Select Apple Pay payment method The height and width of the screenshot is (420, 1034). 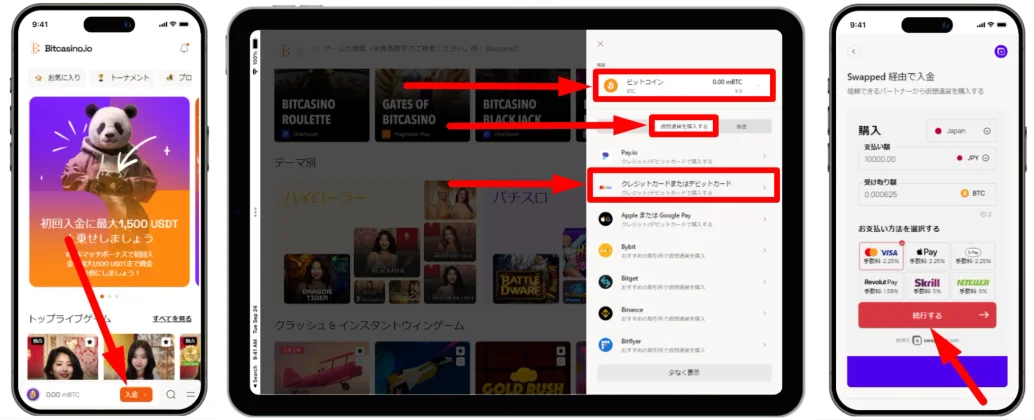pos(927,256)
